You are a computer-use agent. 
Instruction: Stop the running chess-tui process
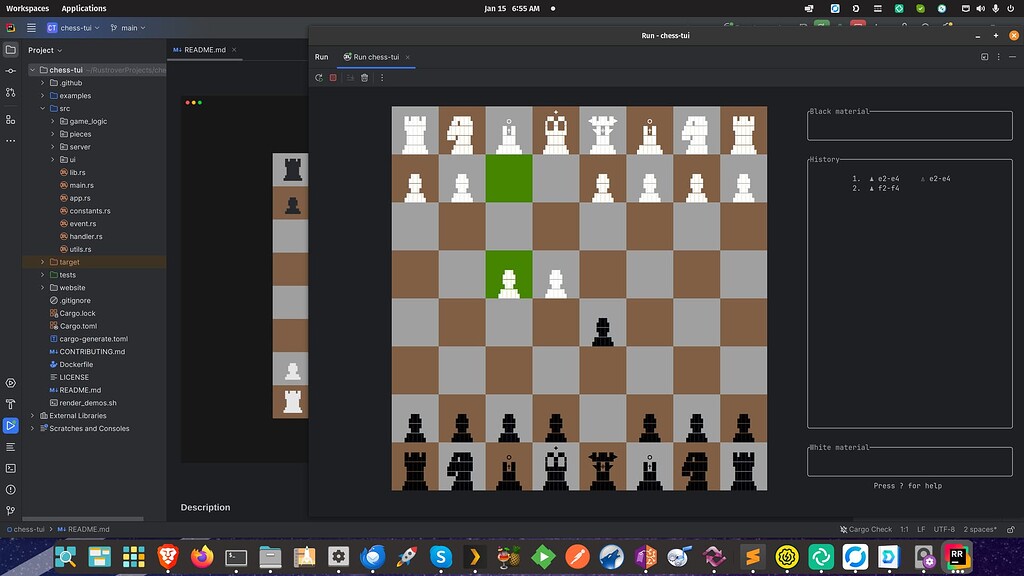coord(333,77)
